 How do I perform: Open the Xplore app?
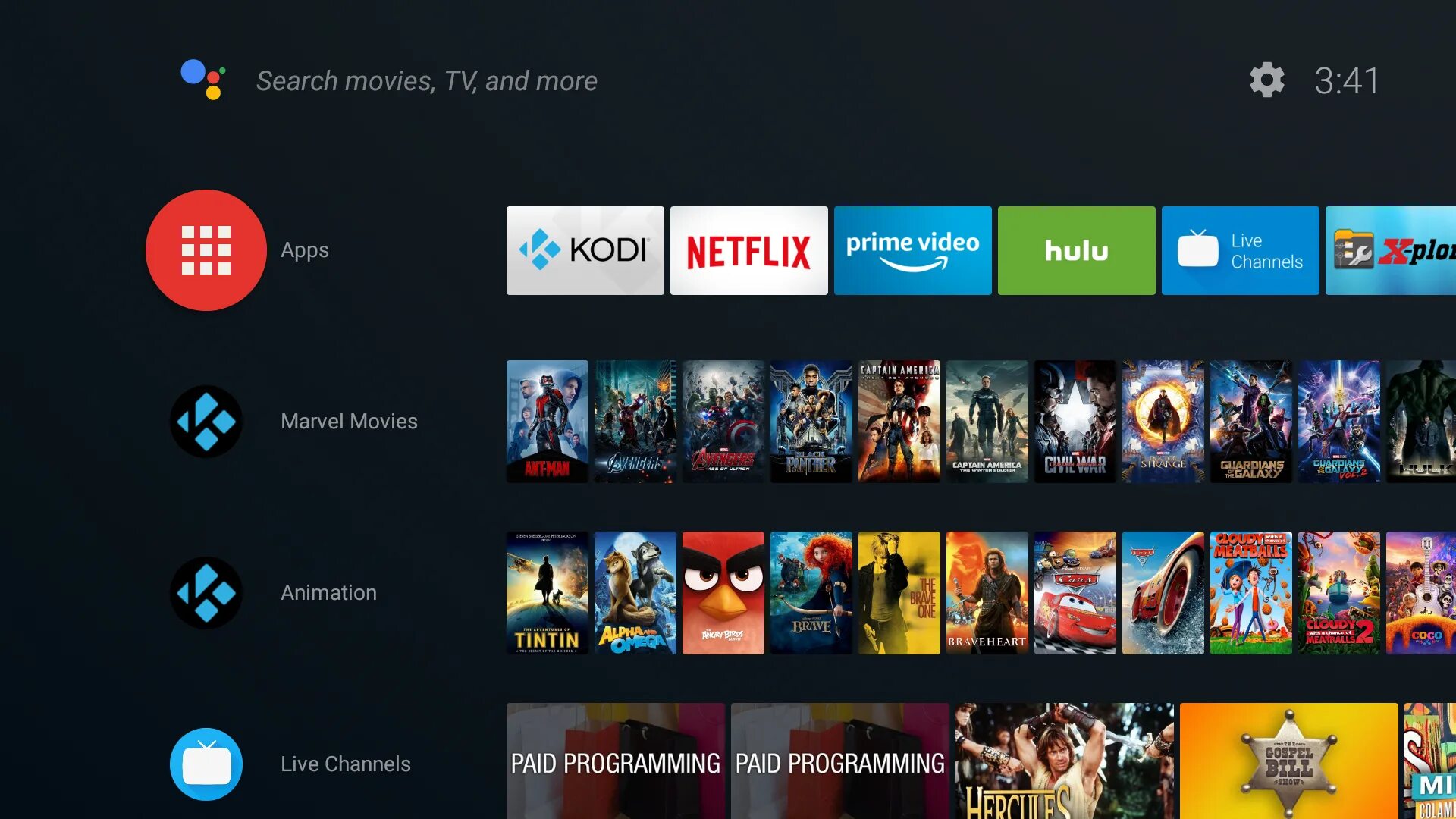[1394, 250]
